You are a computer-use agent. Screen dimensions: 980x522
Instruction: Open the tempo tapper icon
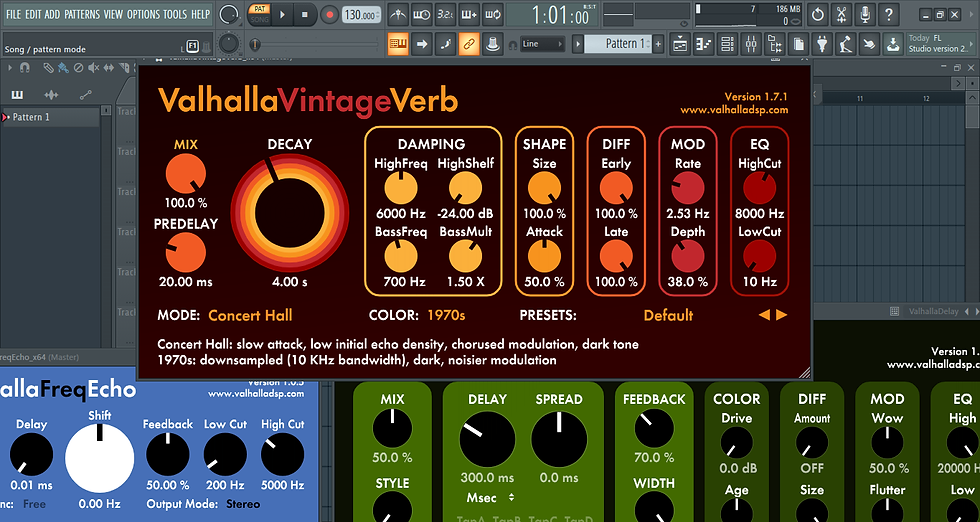click(x=846, y=44)
